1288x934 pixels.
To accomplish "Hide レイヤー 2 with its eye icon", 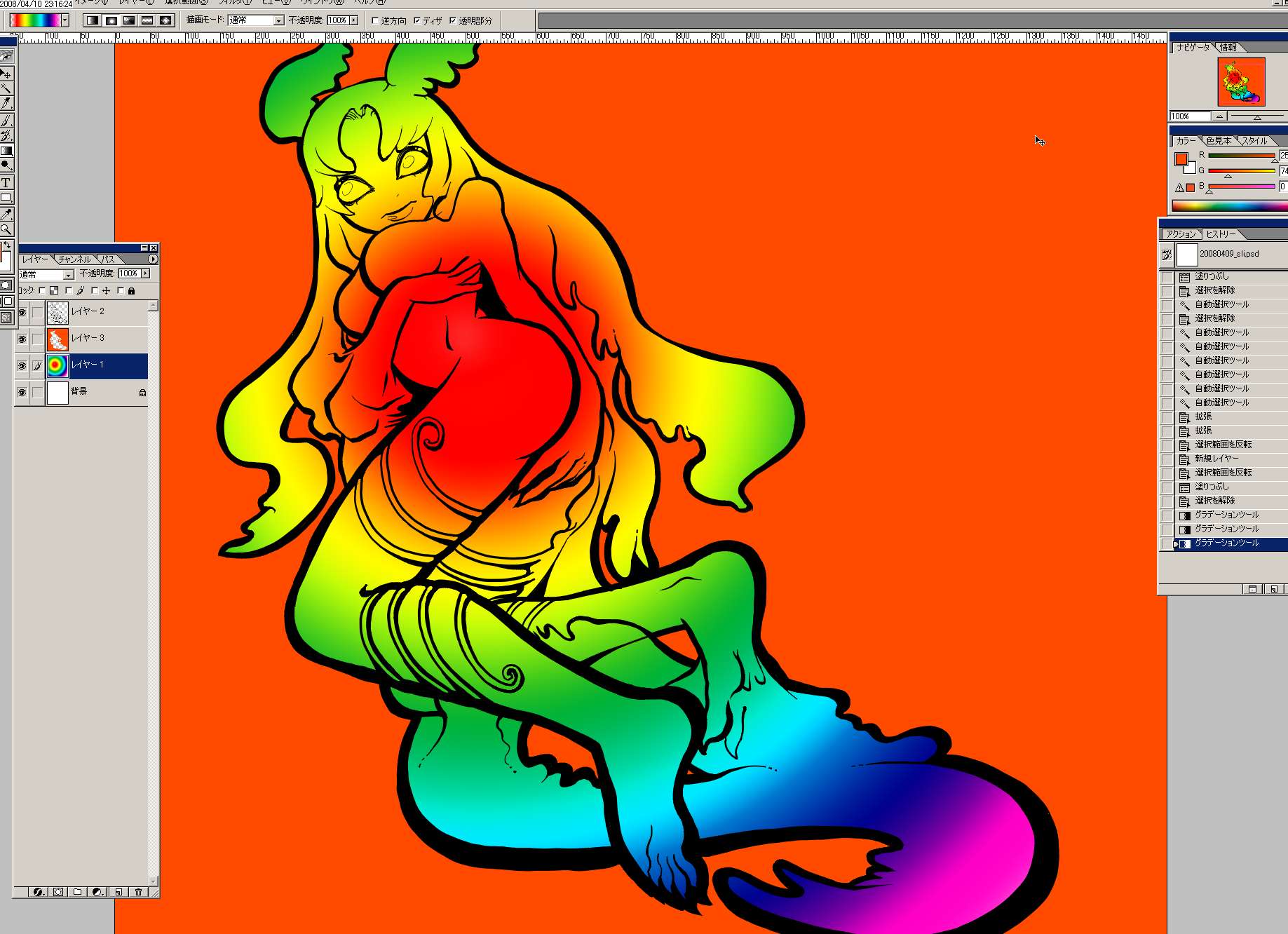I will click(22, 313).
